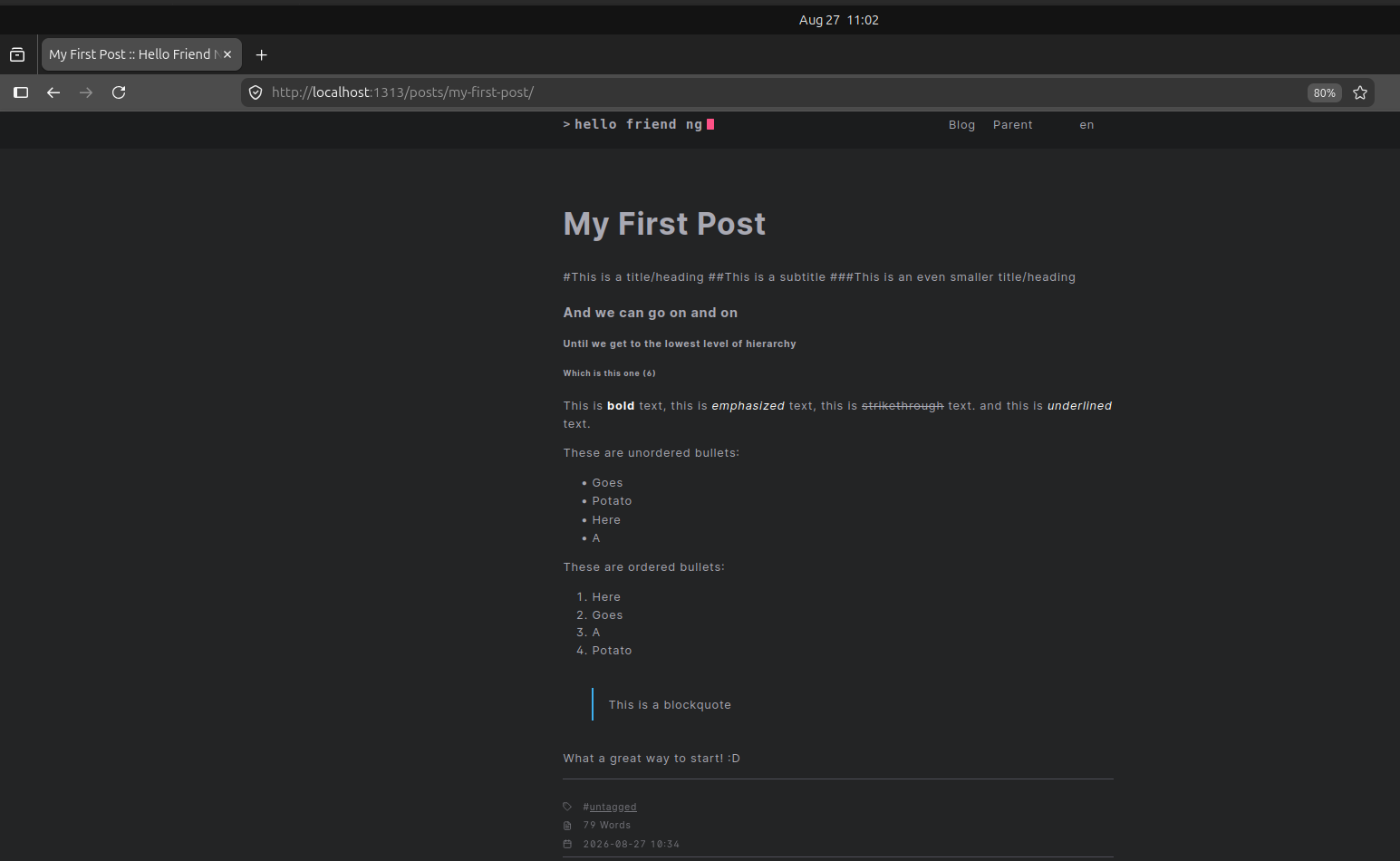The image size is (1400, 861).
Task: Open the site security shield icon
Action: [256, 92]
